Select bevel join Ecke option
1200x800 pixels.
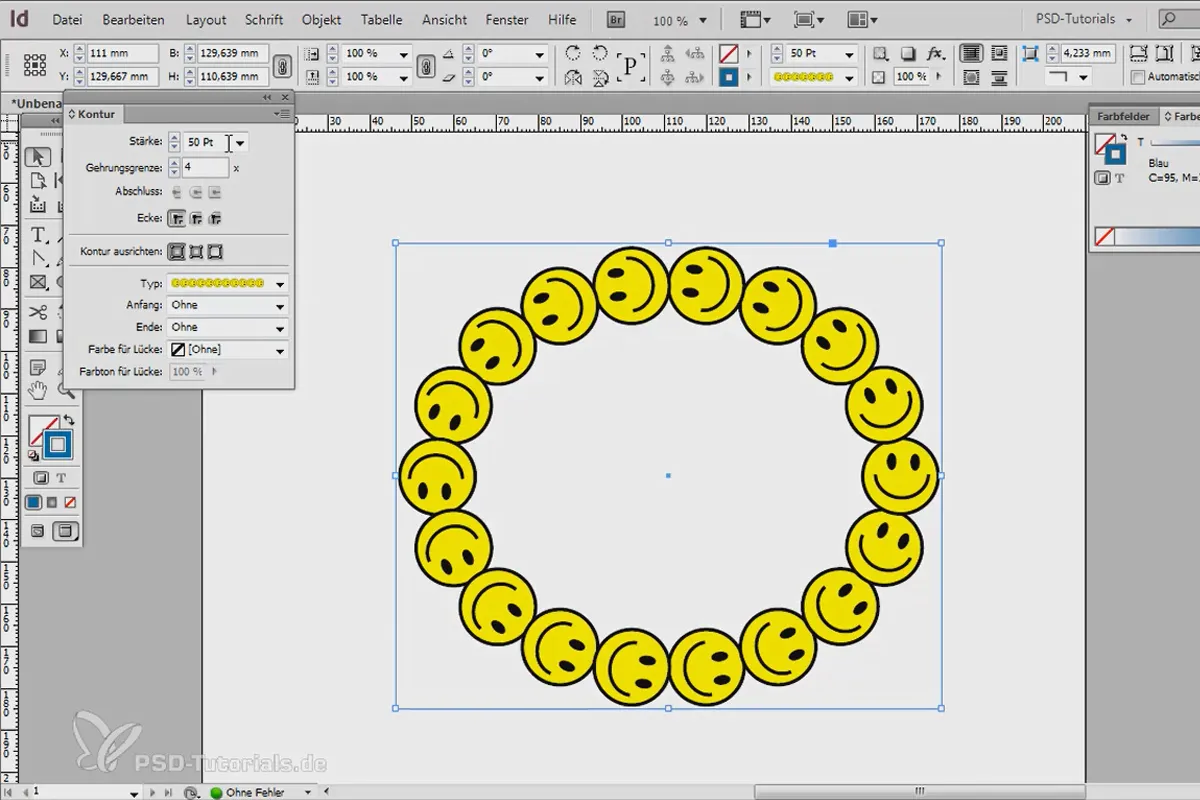point(214,217)
